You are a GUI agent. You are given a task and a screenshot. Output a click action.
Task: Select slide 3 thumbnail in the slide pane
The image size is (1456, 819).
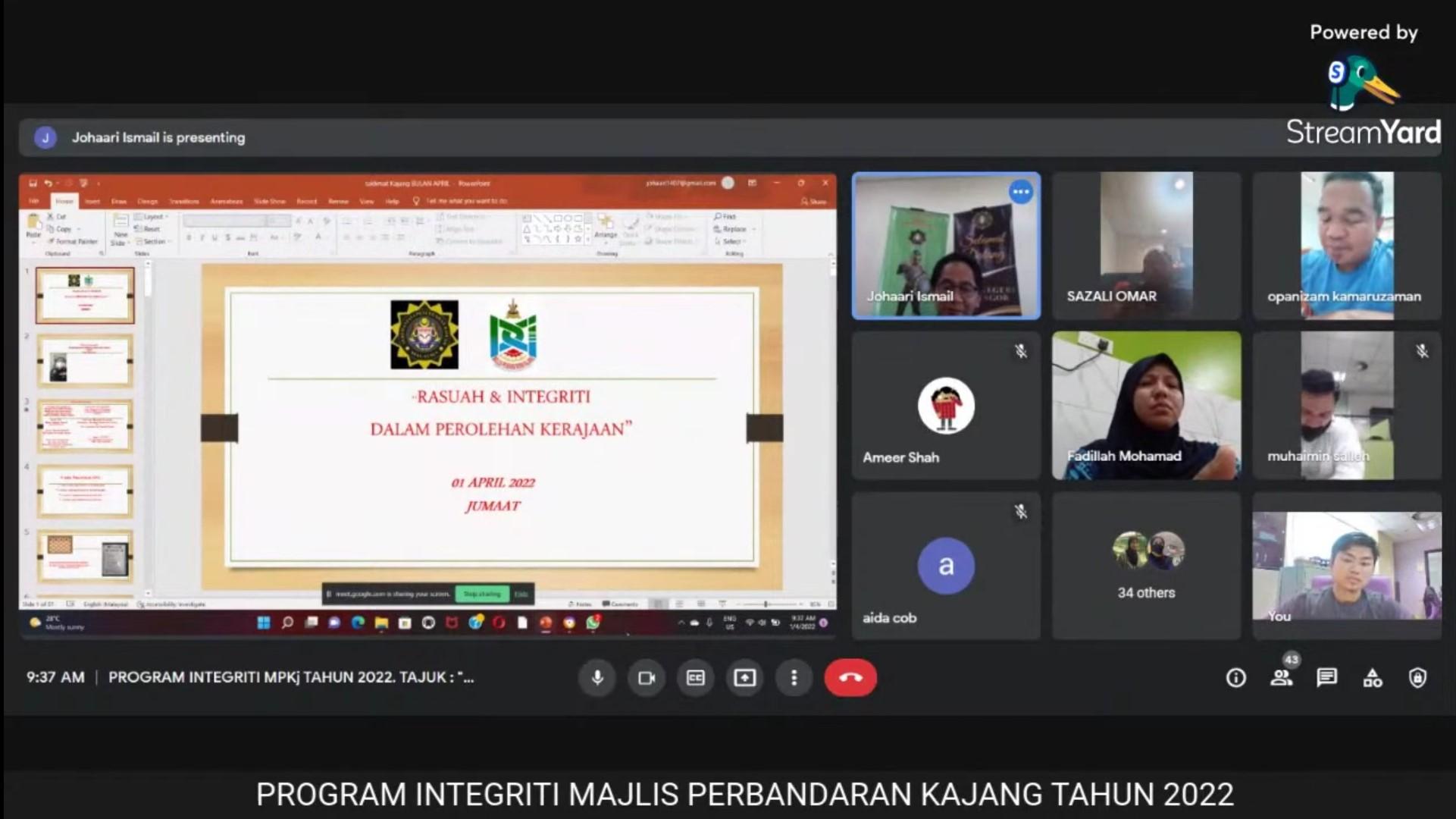[x=85, y=426]
